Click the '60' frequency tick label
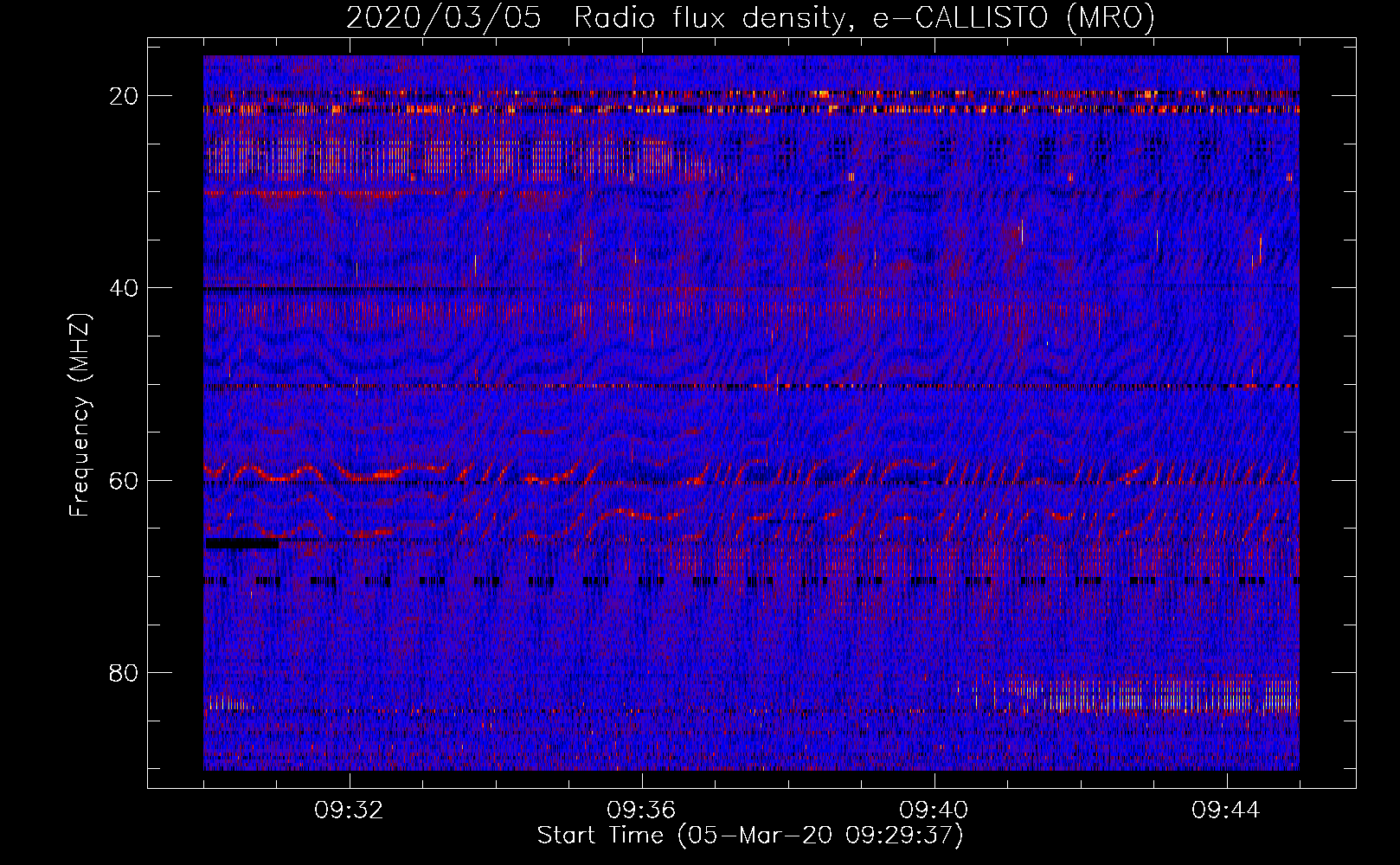Screen dimensions: 1400x865 pos(124,481)
